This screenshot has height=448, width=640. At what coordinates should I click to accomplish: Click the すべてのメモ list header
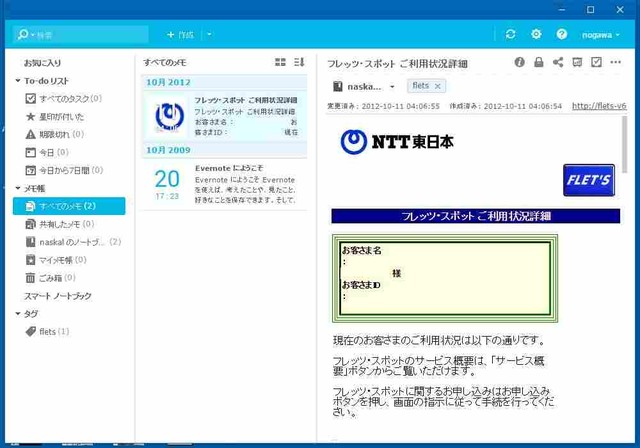(x=165, y=62)
